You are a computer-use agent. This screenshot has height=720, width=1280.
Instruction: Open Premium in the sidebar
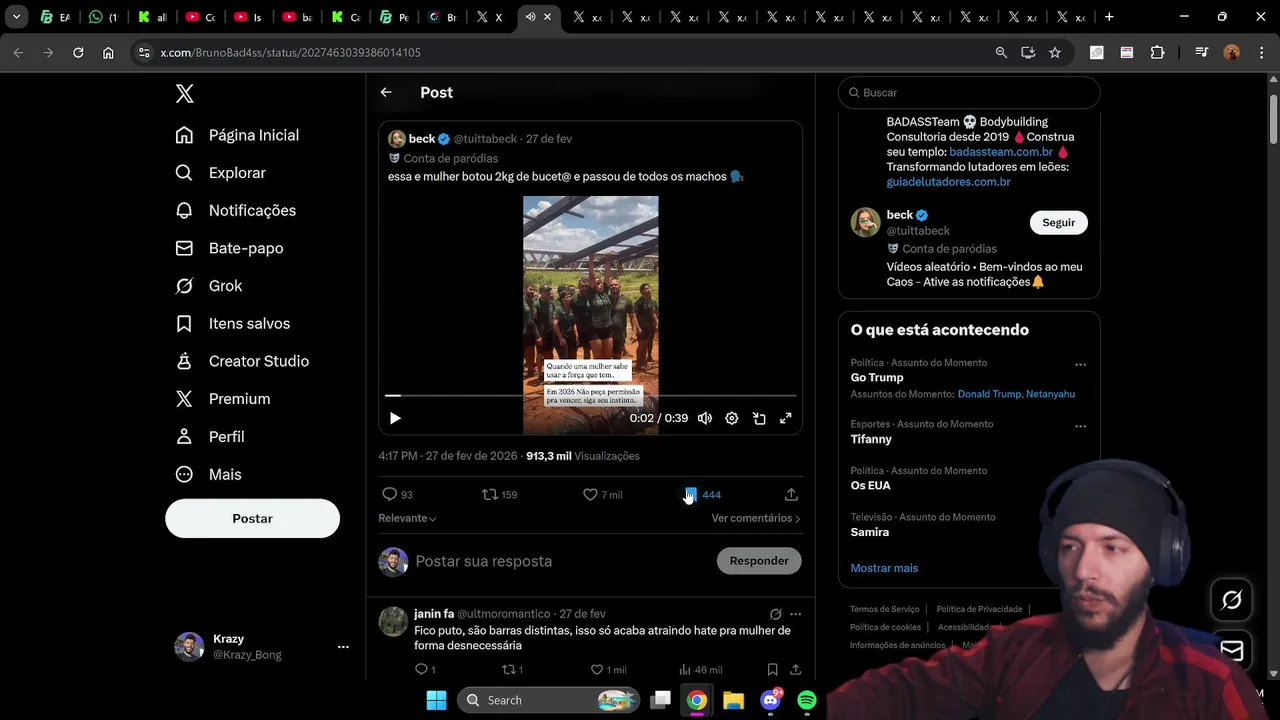(223, 399)
